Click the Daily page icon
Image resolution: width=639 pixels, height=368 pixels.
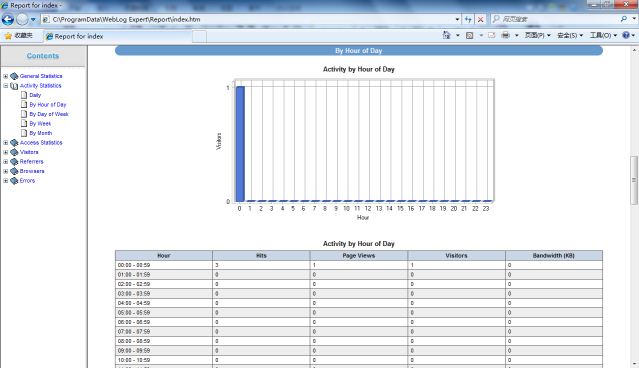pyautogui.click(x=24, y=95)
